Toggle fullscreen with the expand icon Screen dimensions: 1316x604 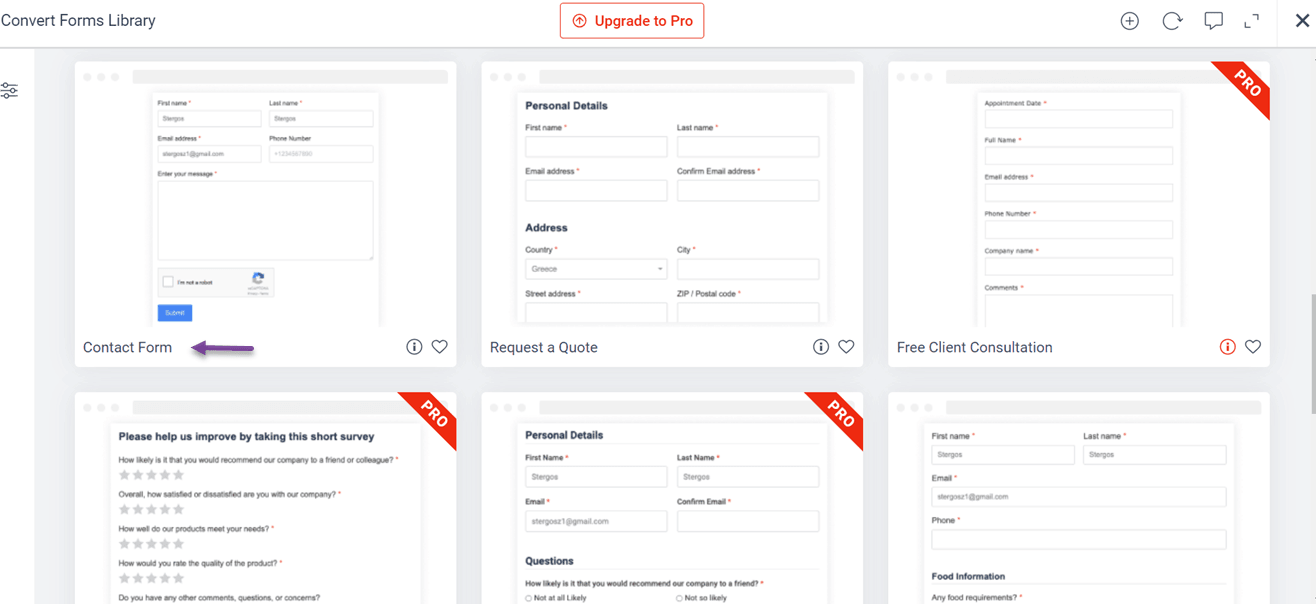click(x=1252, y=21)
